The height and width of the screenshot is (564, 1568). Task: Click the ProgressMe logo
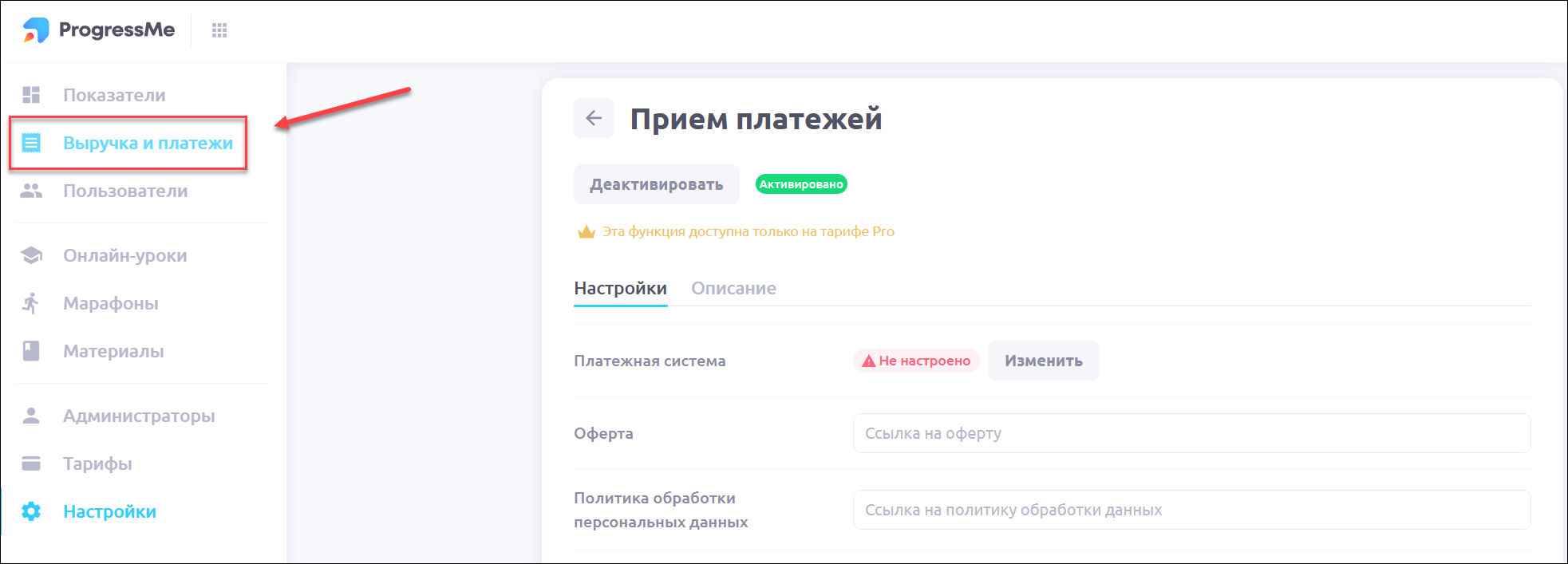(99, 30)
